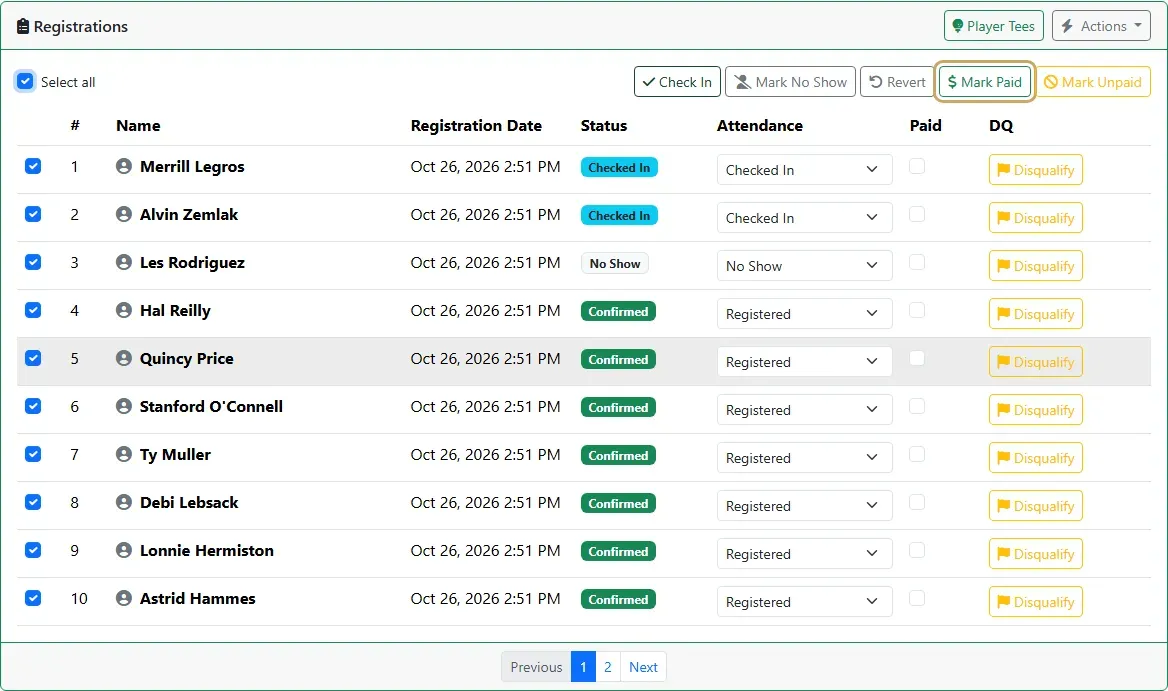
Task: Deselect the row checkbox for Les Rodriguez
Action: pyautogui.click(x=33, y=262)
